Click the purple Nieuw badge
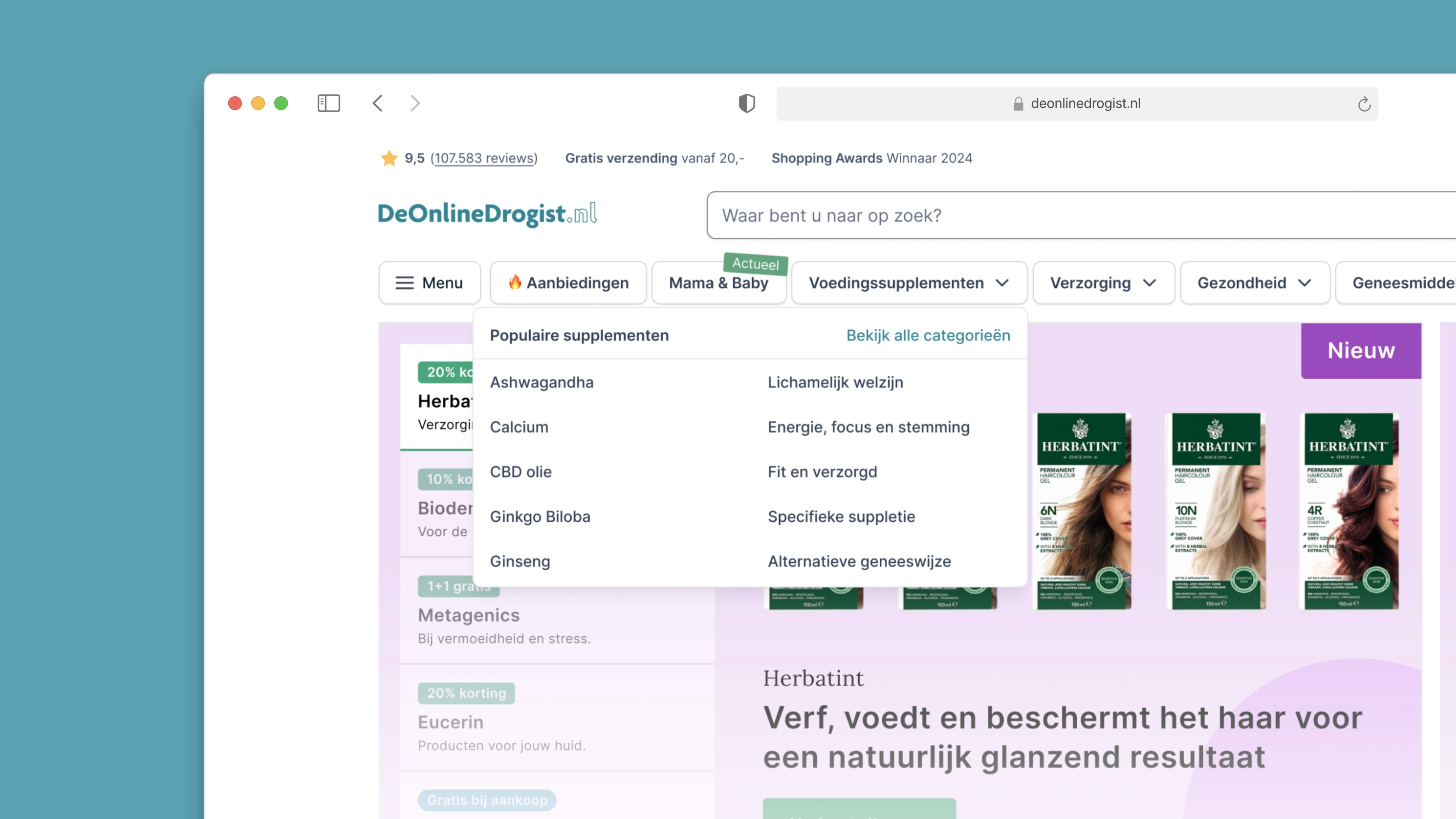This screenshot has width=1456, height=819. tap(1361, 350)
